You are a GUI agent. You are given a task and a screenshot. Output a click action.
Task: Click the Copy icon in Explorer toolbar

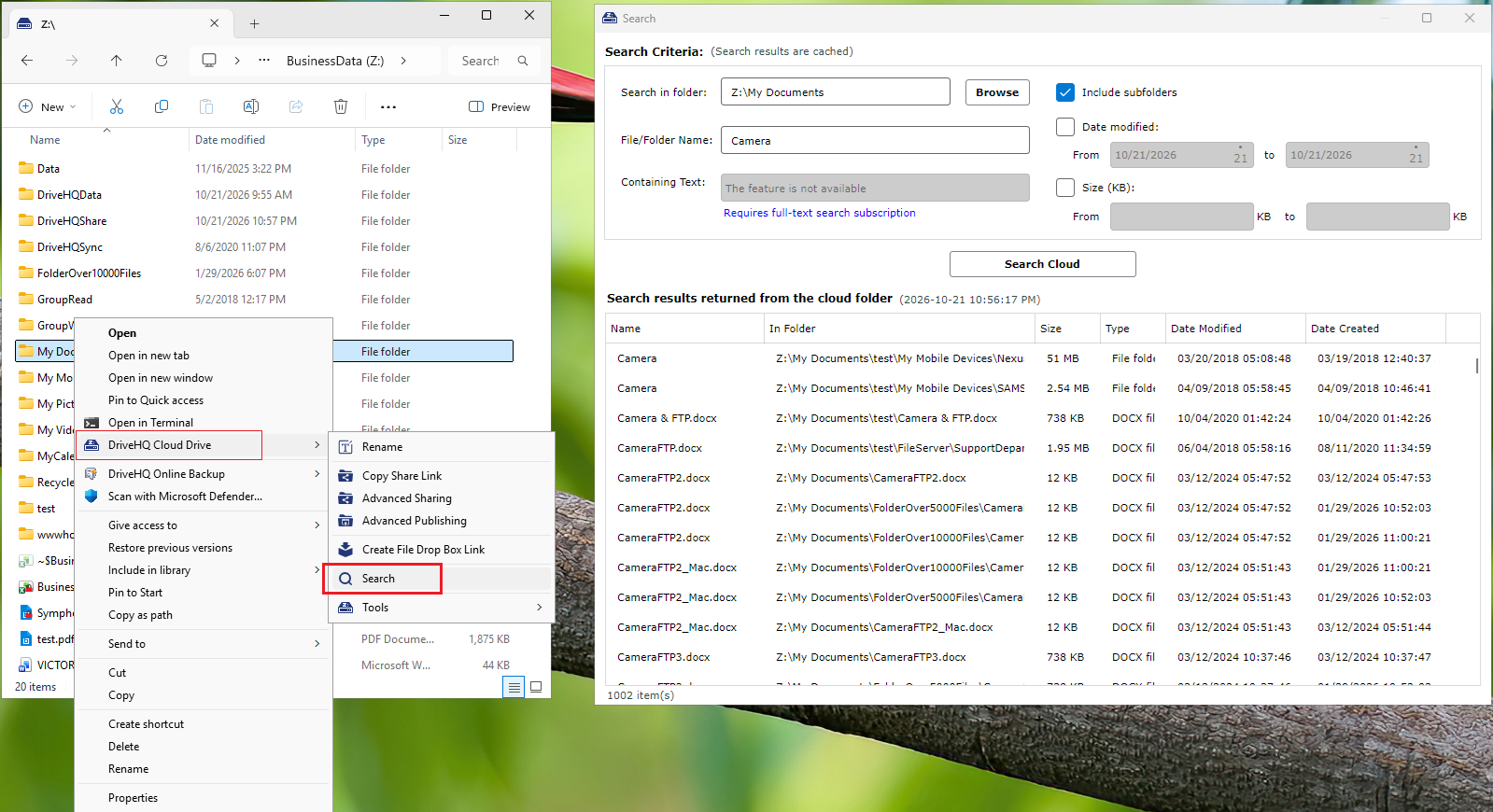(x=162, y=106)
